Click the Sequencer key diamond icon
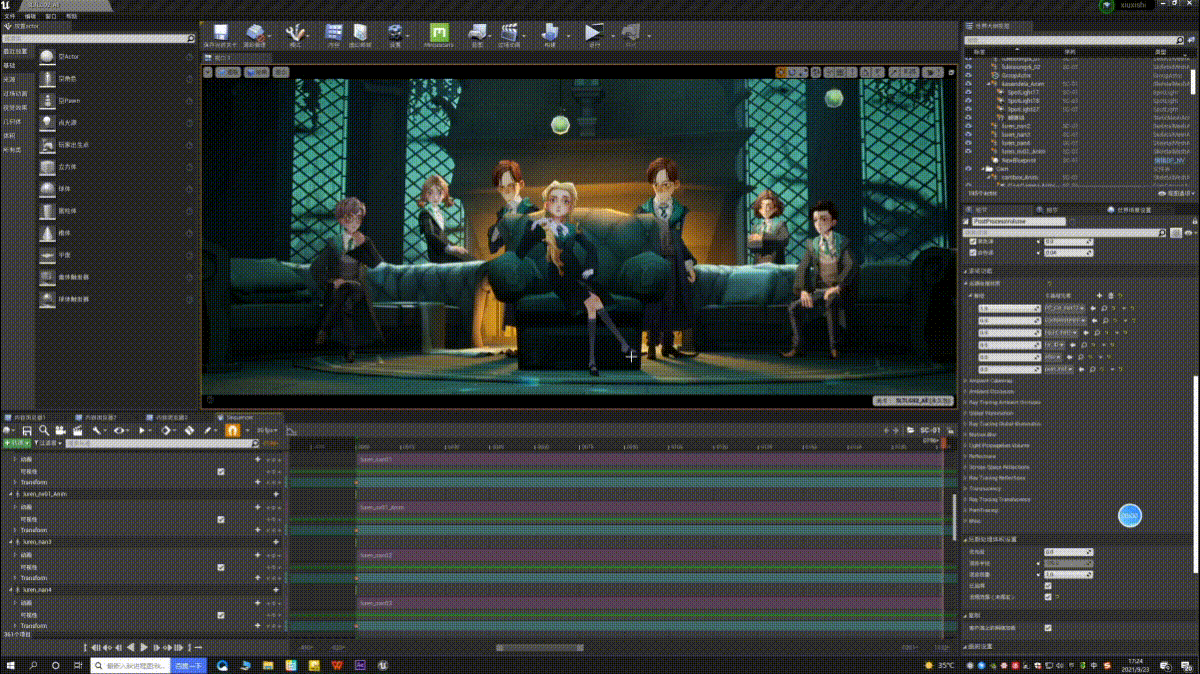Image resolution: width=1200 pixels, height=674 pixels. (166, 430)
